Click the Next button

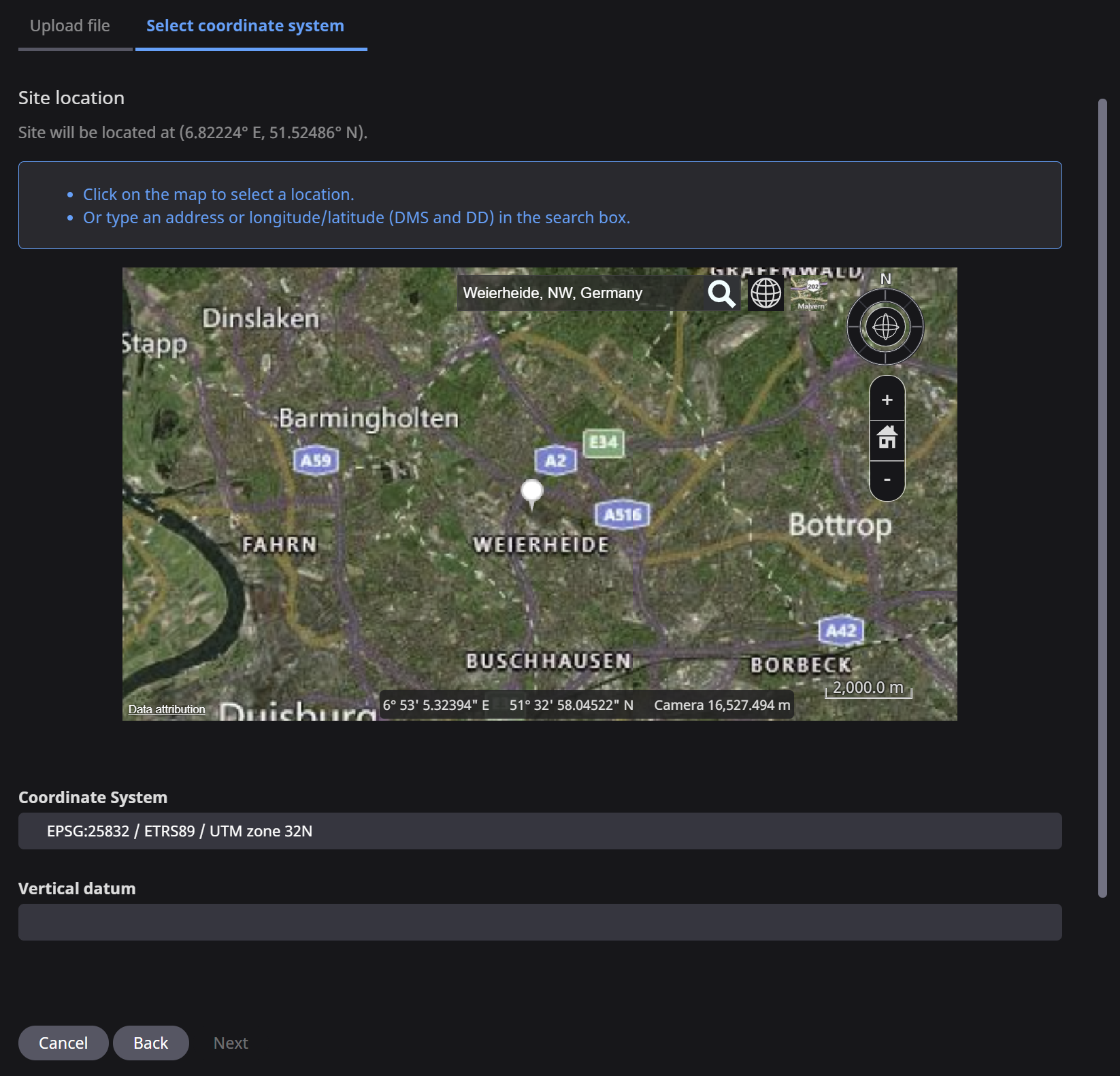point(230,1043)
